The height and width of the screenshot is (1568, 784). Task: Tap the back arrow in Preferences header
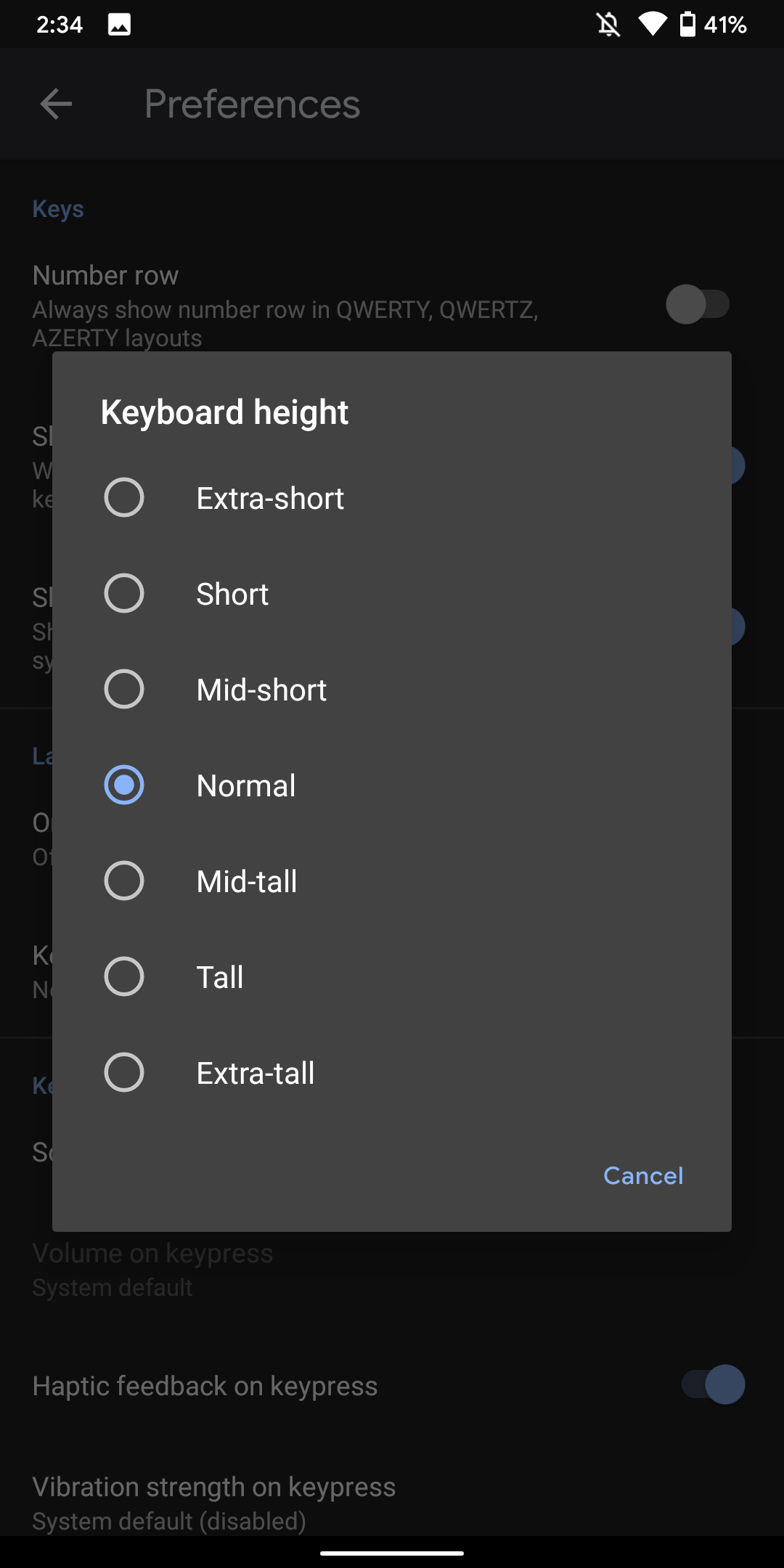(x=56, y=104)
